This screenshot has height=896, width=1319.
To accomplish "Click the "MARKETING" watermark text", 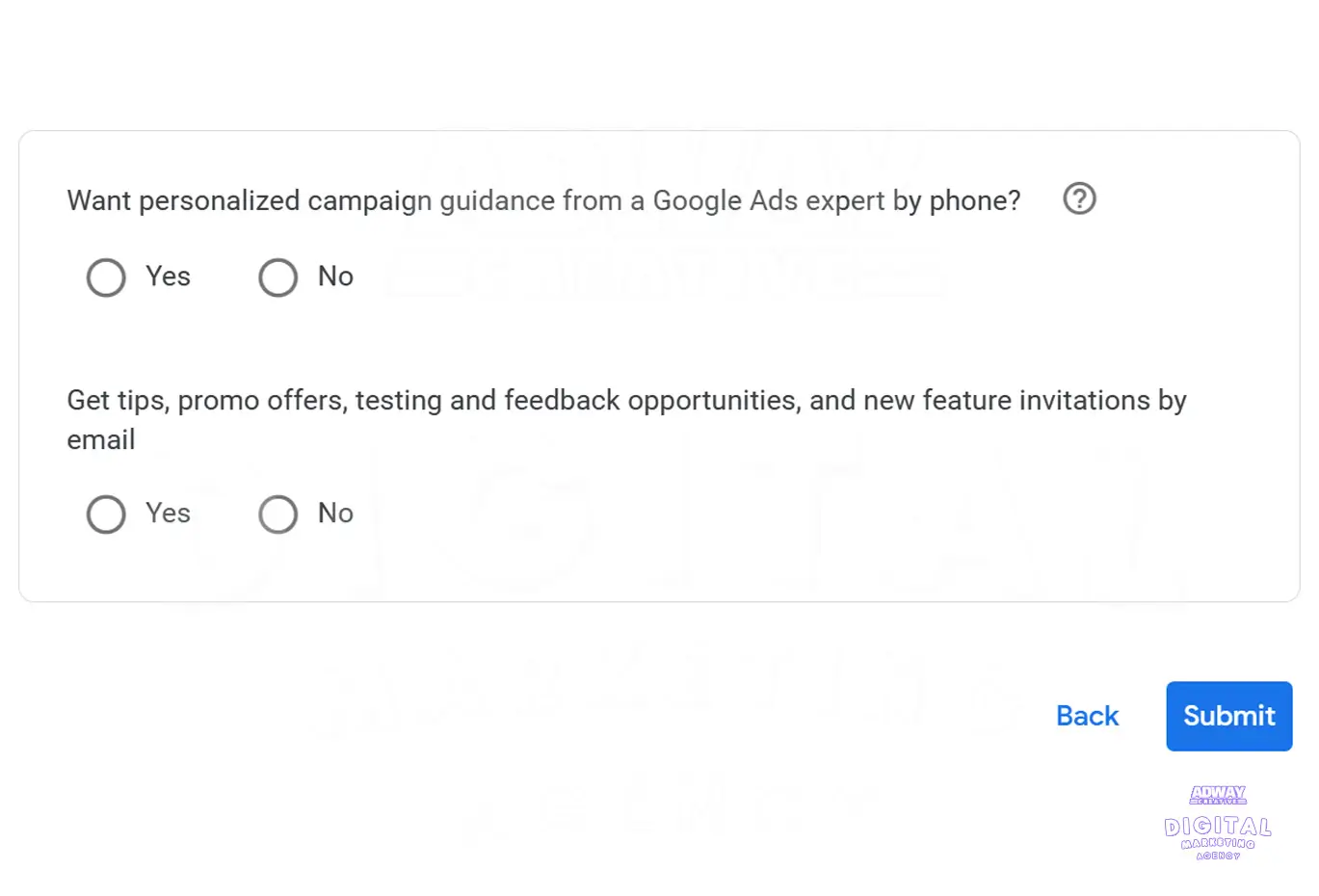I will [x=1216, y=842].
